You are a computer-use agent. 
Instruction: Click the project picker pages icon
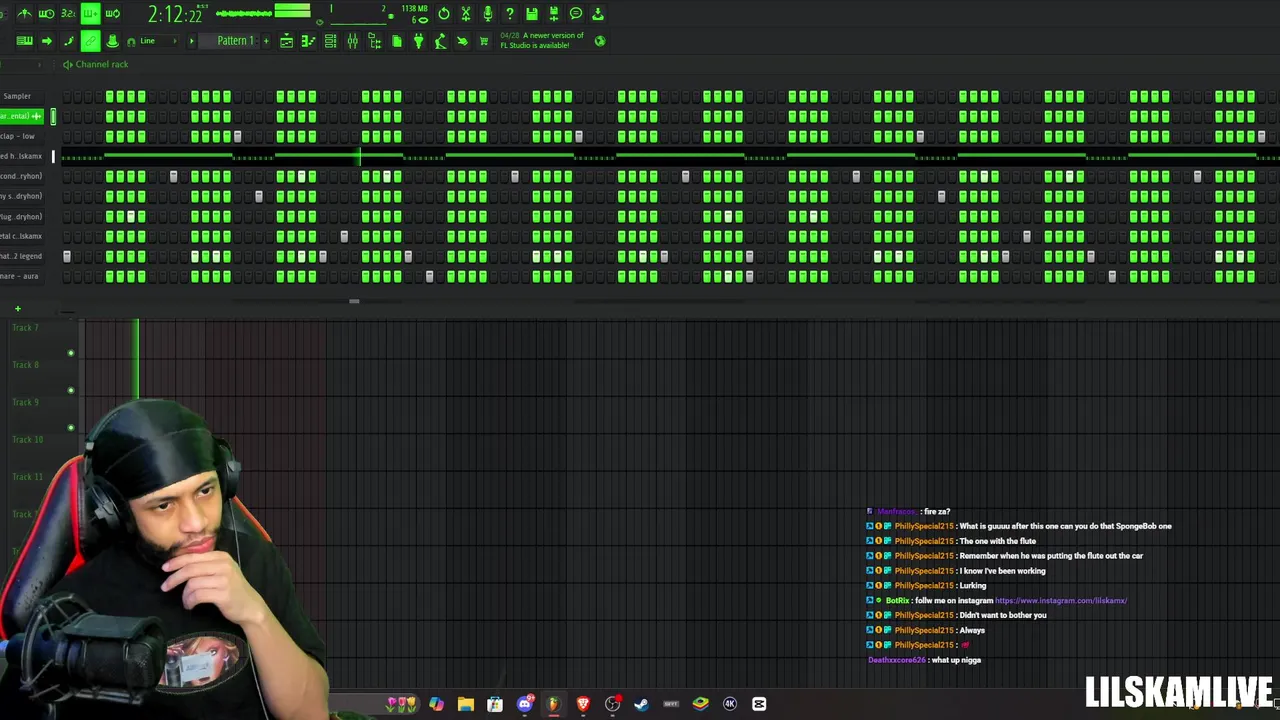(x=396, y=41)
